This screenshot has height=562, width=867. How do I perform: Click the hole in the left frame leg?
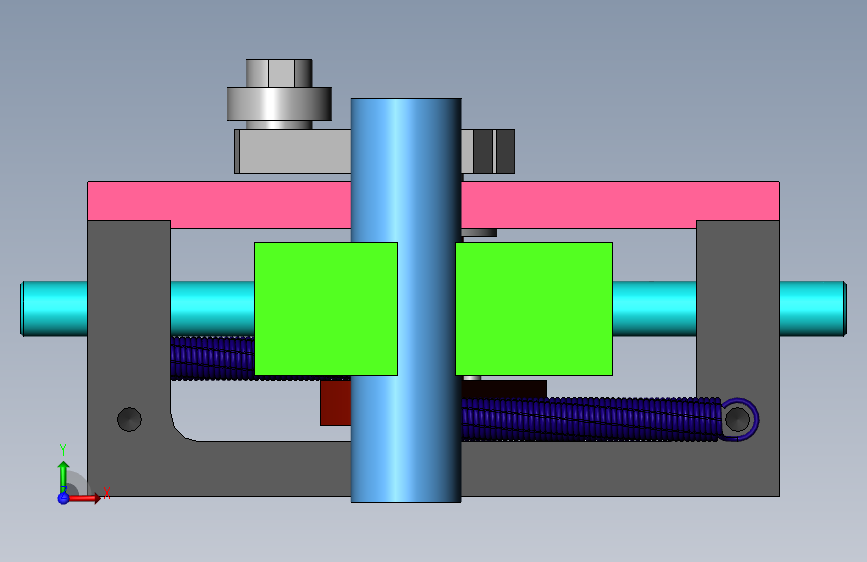pos(129,419)
